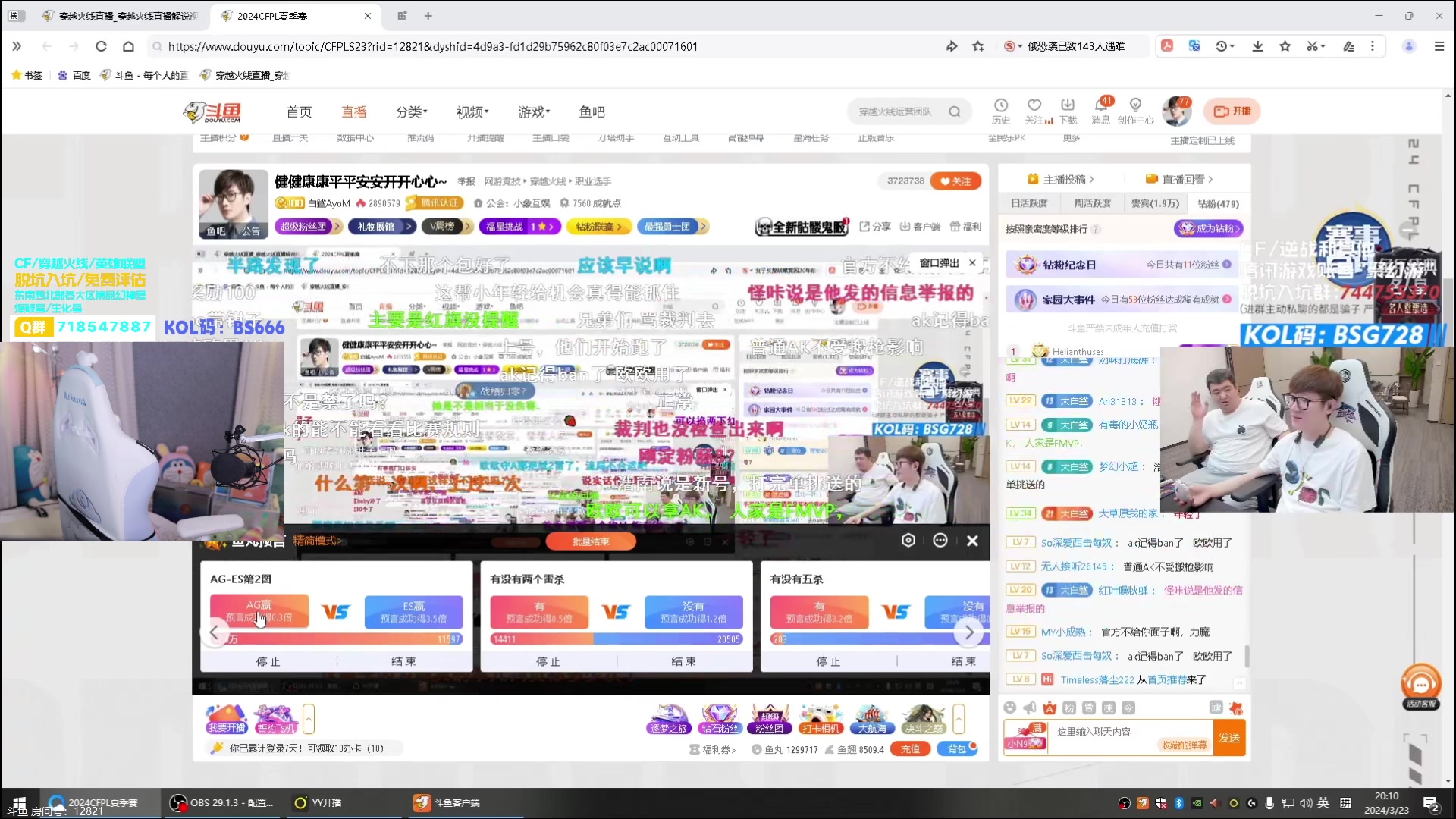Click the user avatar in Douyu header

point(1177,111)
